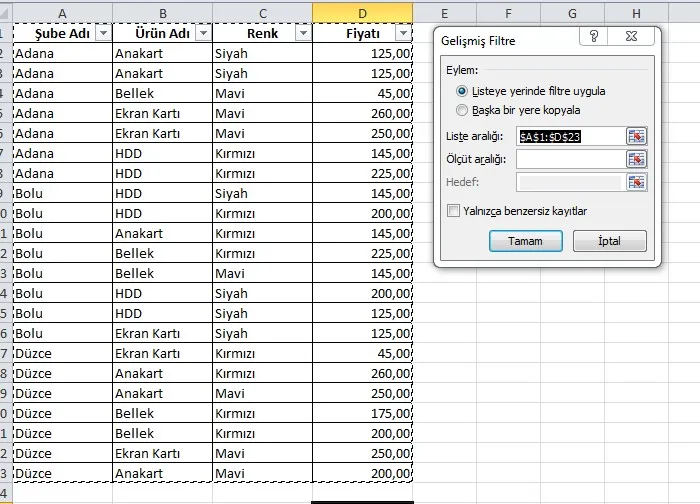
Task: Expand the Renk filter dropdown
Action: pos(302,33)
